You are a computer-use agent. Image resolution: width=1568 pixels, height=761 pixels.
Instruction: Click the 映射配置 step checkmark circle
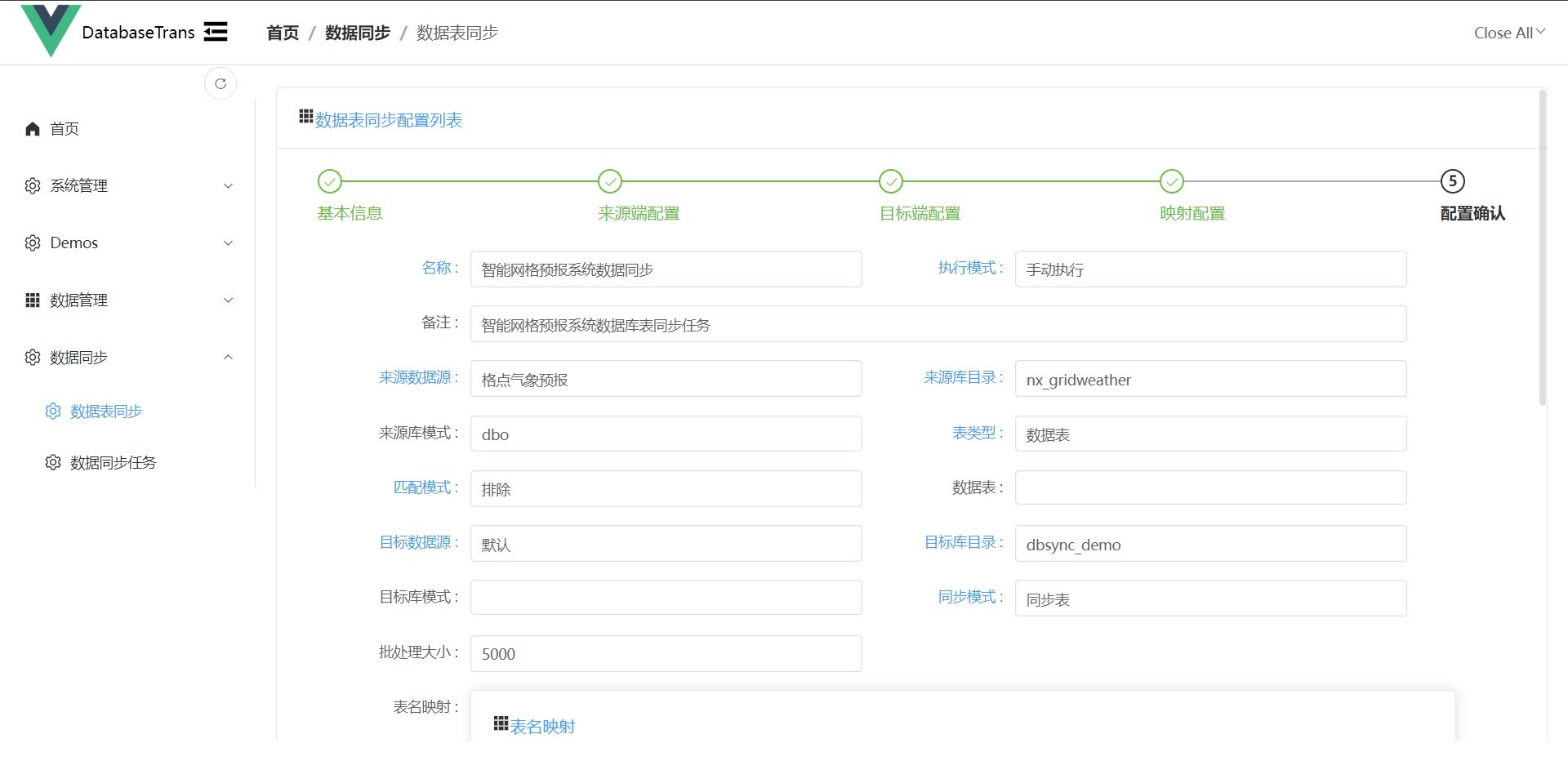(1172, 181)
